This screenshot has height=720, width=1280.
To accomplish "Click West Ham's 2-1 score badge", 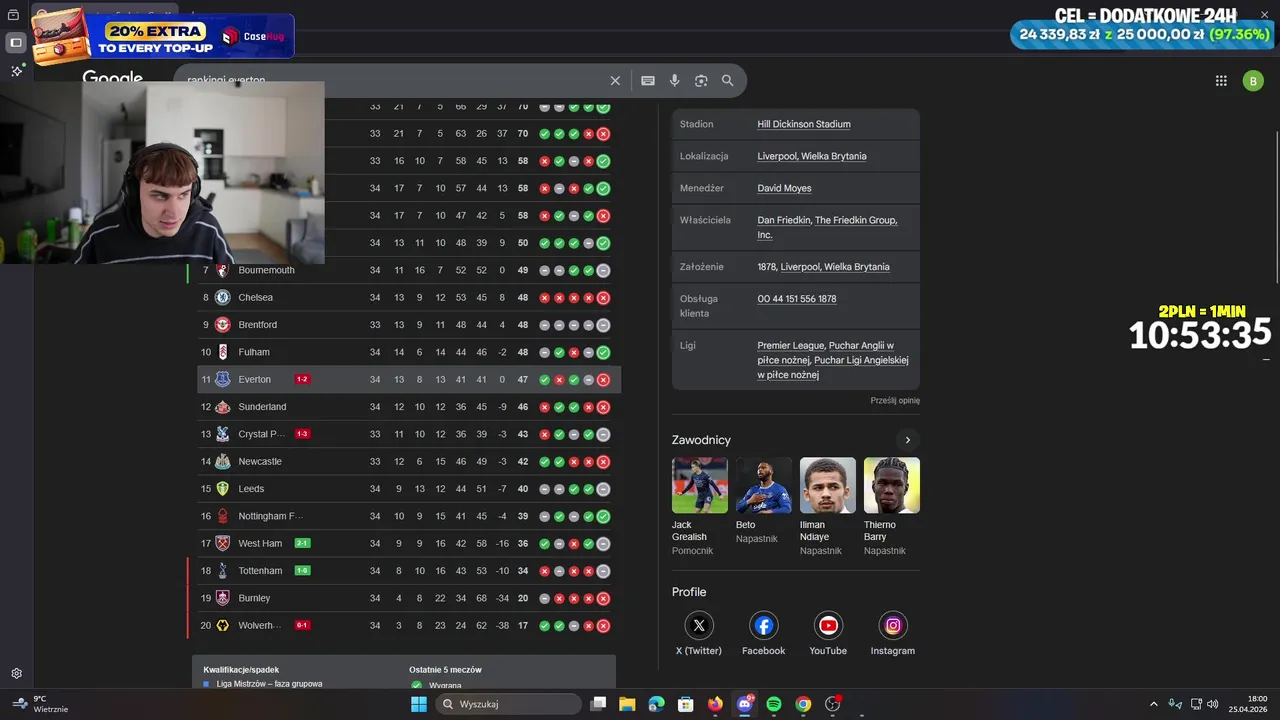I will [302, 544].
